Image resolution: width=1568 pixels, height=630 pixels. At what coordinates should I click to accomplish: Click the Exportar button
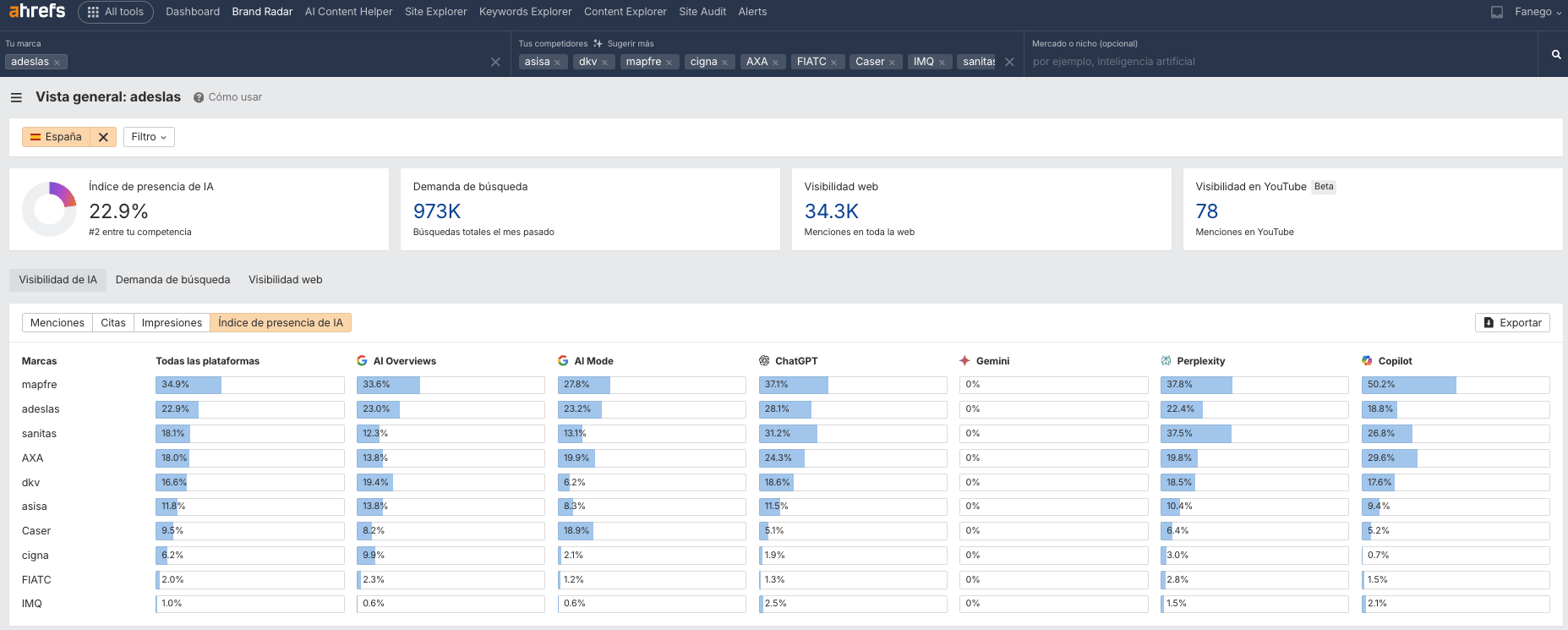coord(1512,323)
